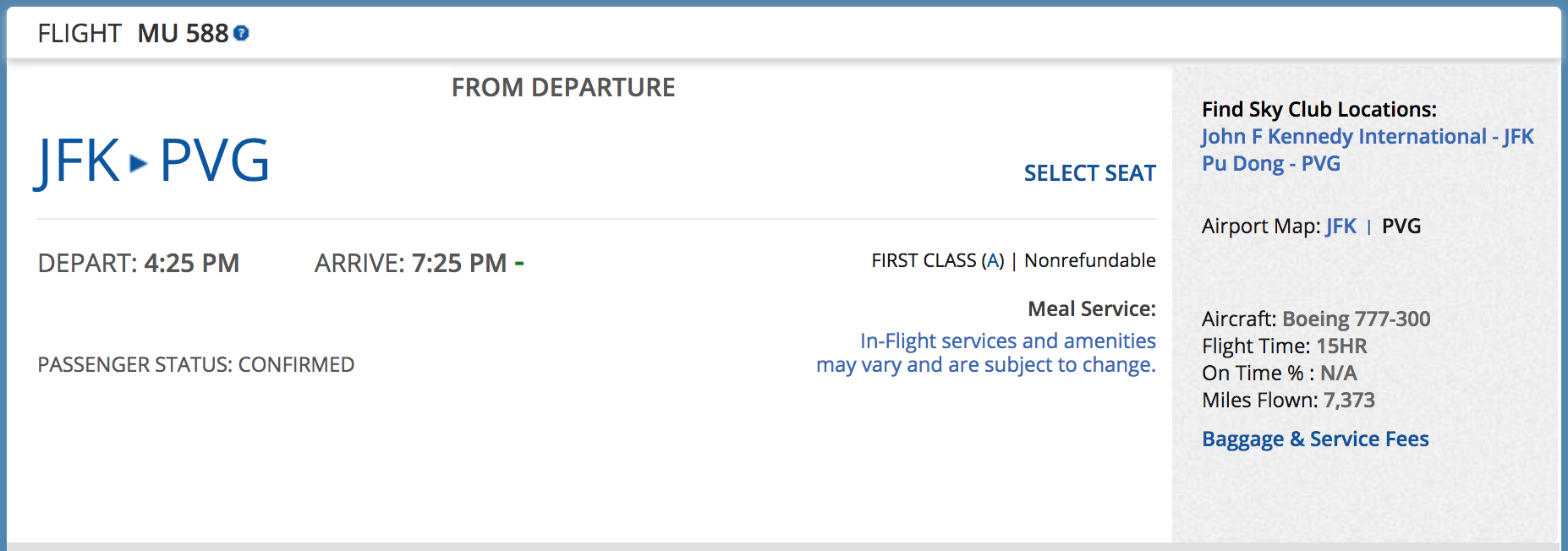Click the flight number MU 588
1568x551 pixels.
(183, 33)
